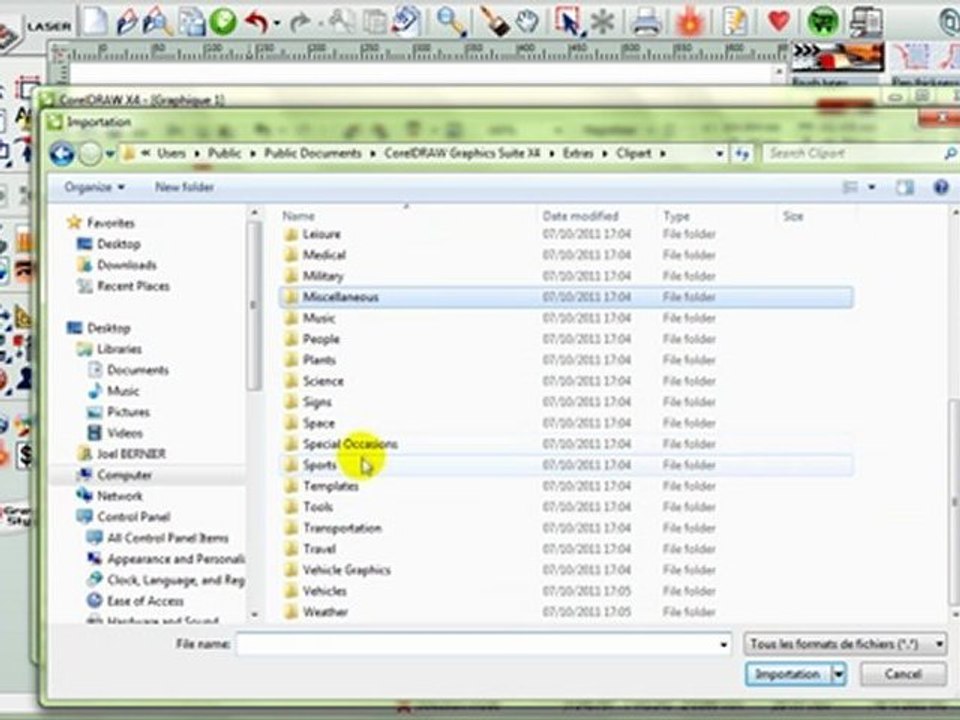The width and height of the screenshot is (960, 720).
Task: Sort by the Name column header
Action: [298, 216]
